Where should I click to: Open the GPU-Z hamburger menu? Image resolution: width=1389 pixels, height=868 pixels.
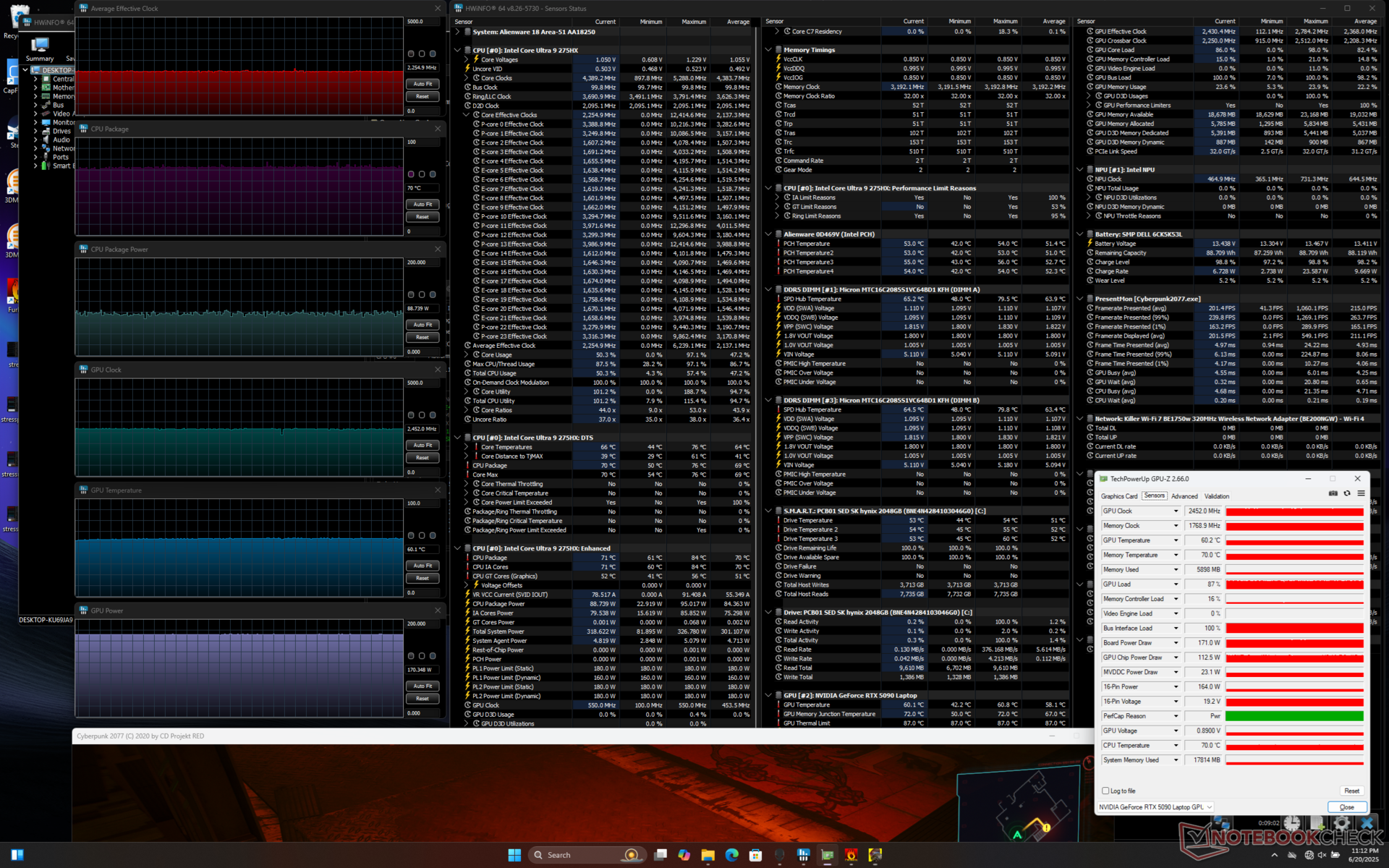(1361, 493)
